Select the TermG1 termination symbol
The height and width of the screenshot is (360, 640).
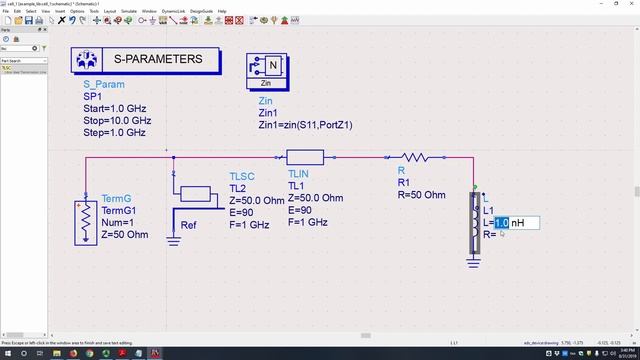(x=86, y=223)
